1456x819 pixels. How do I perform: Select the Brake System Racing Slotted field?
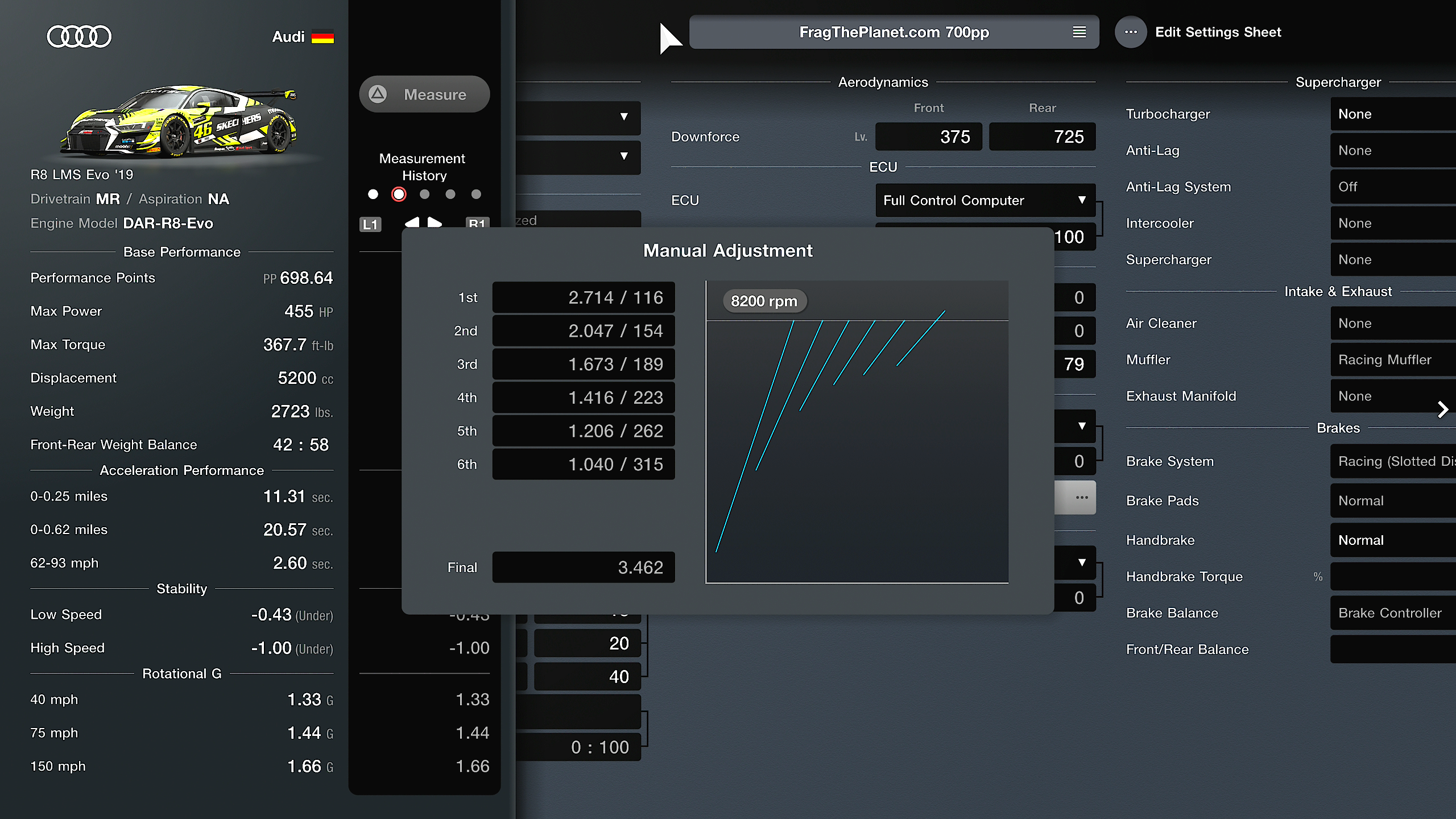tap(1393, 461)
